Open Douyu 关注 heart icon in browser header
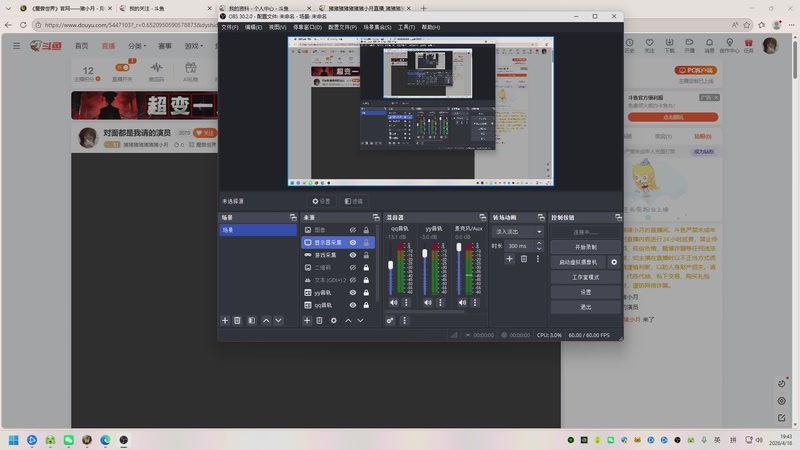Screen dimensions: 800x450 tap(649, 45)
